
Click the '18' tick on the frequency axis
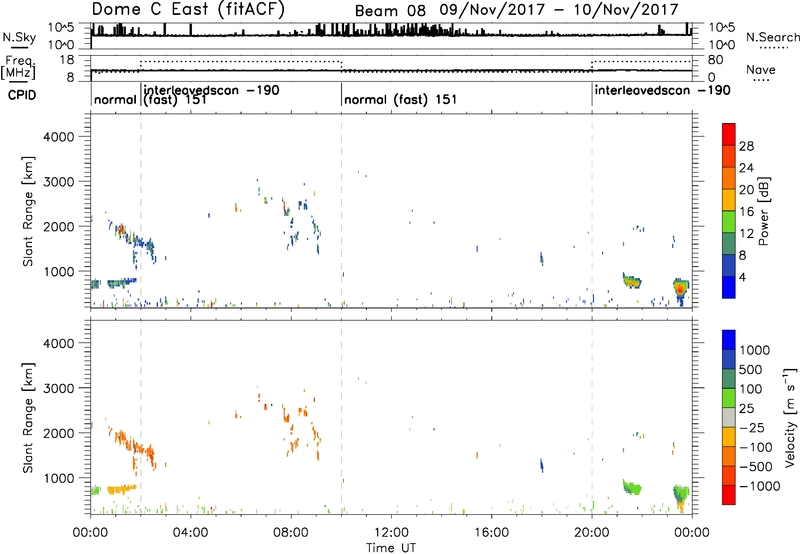(x=66, y=60)
